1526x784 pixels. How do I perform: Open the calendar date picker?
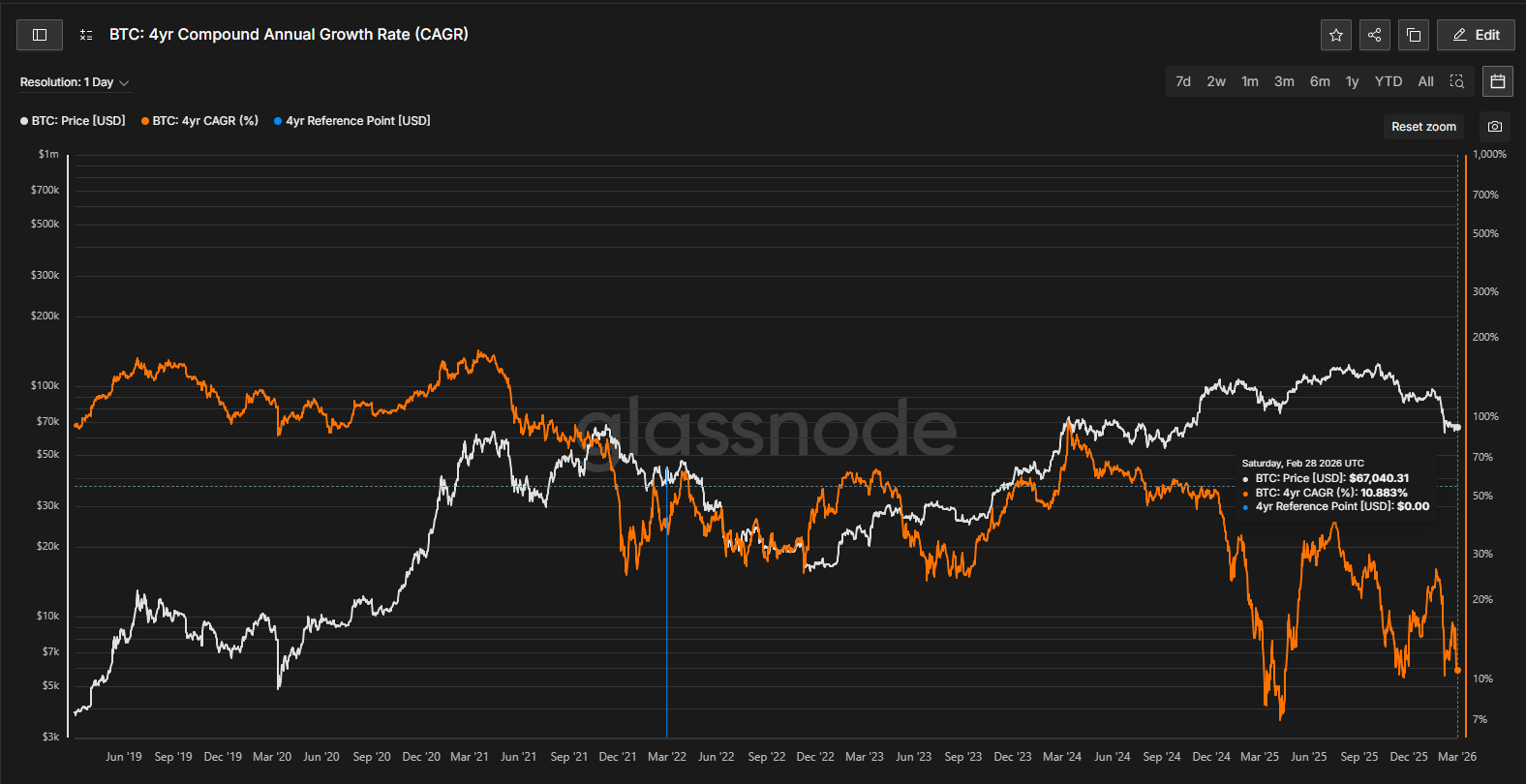pyautogui.click(x=1497, y=81)
